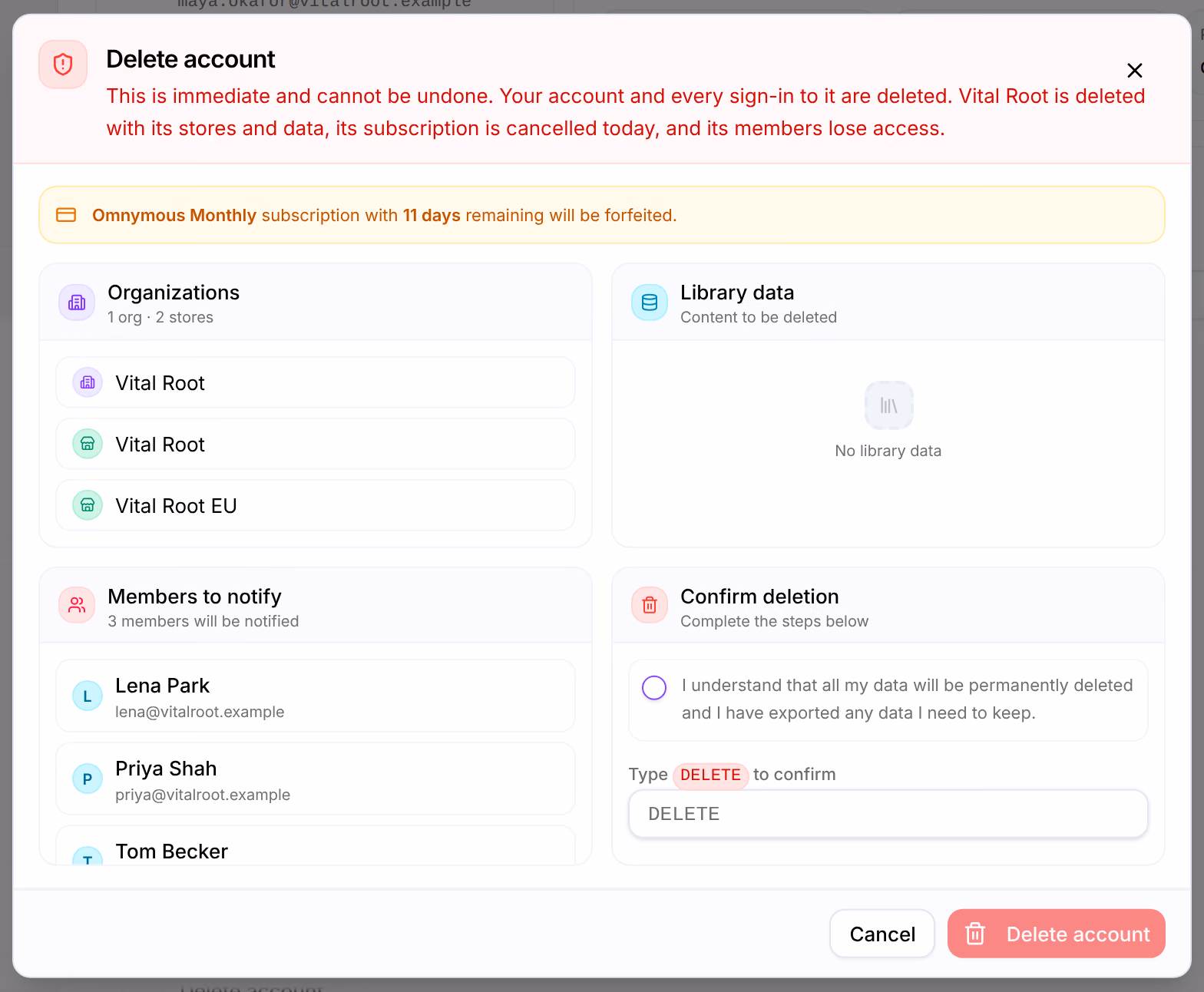Screen dimensions: 1204x992
Task: Select the Tom Becker name
Action: (x=172, y=851)
